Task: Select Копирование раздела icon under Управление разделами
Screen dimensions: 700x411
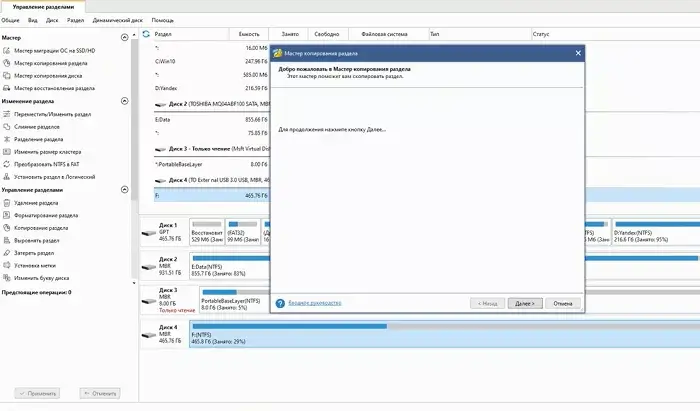Action: (7, 228)
